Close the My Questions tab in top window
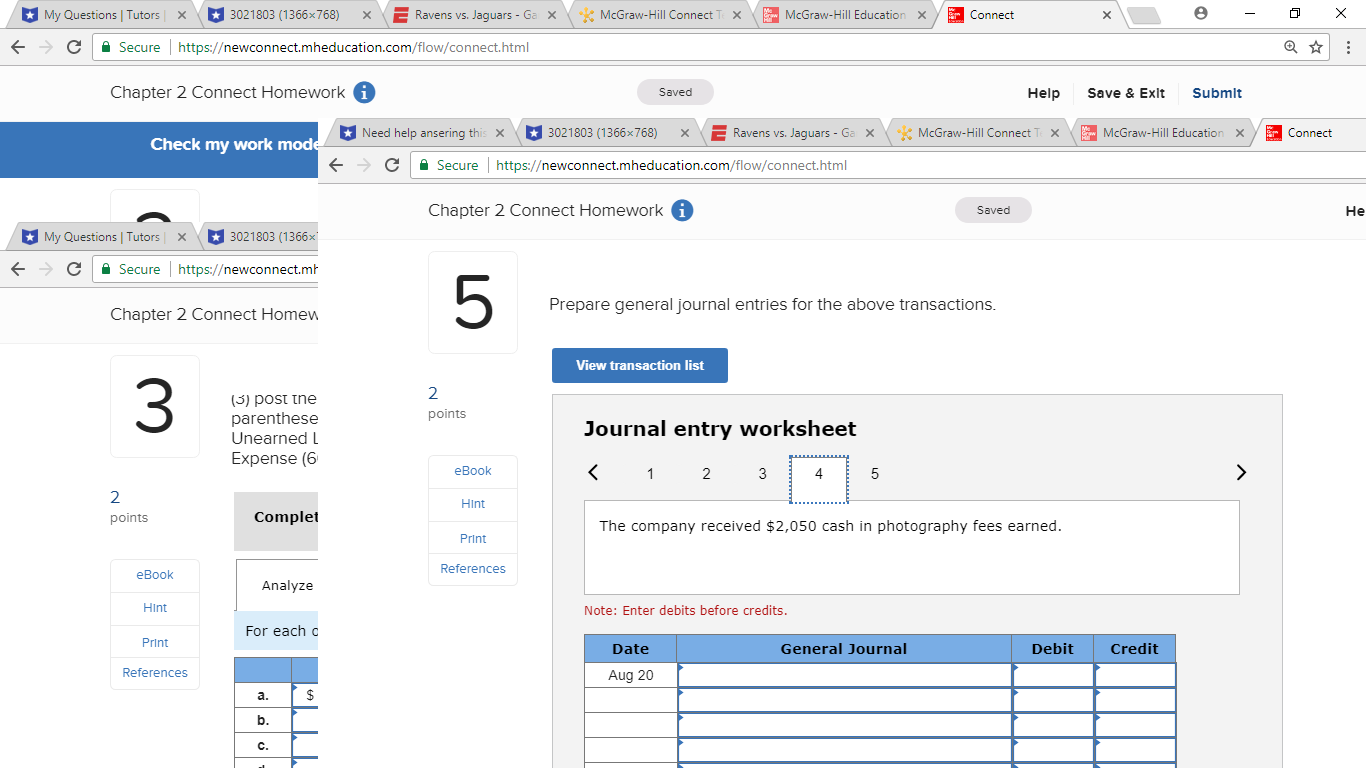1366x768 pixels. pyautogui.click(x=181, y=15)
